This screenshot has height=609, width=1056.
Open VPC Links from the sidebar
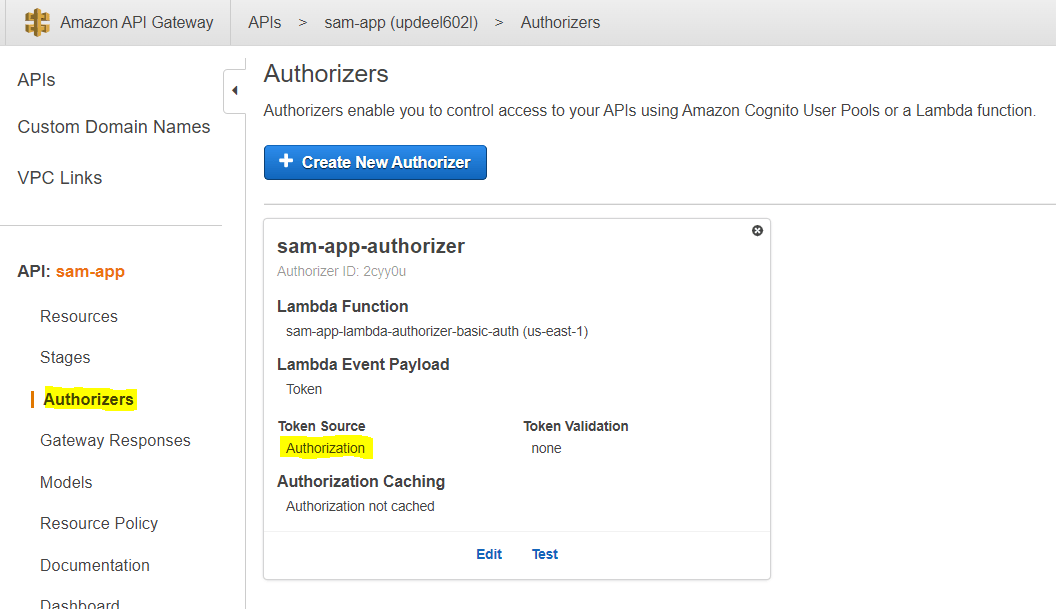pos(60,177)
